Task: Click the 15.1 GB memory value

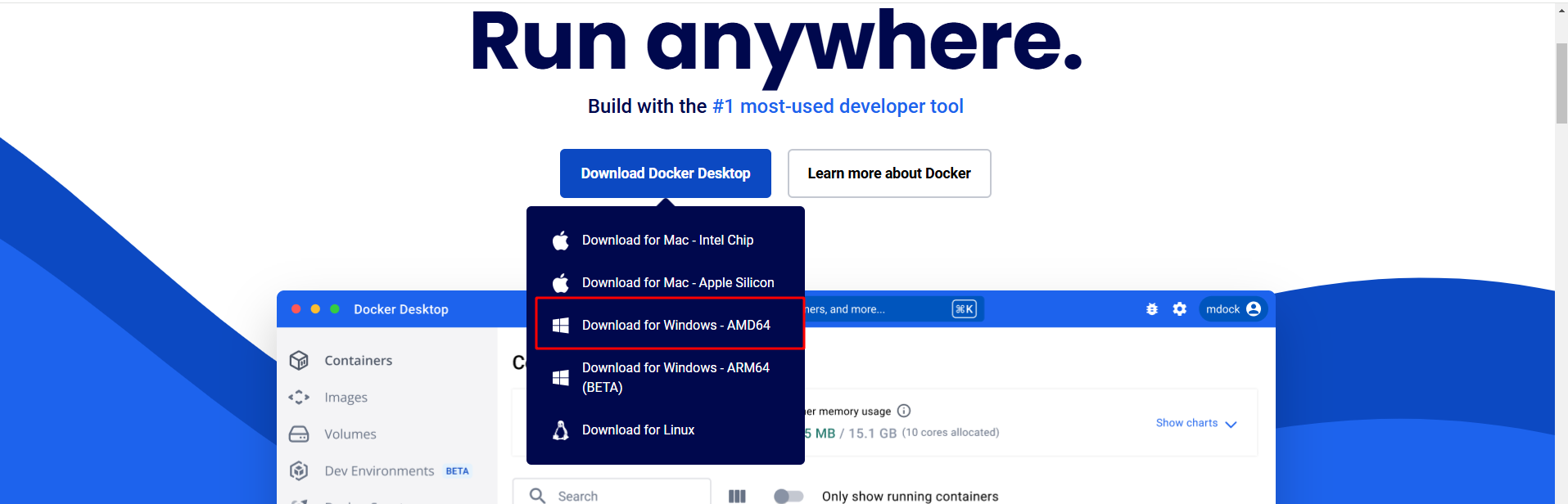Action: [x=872, y=434]
